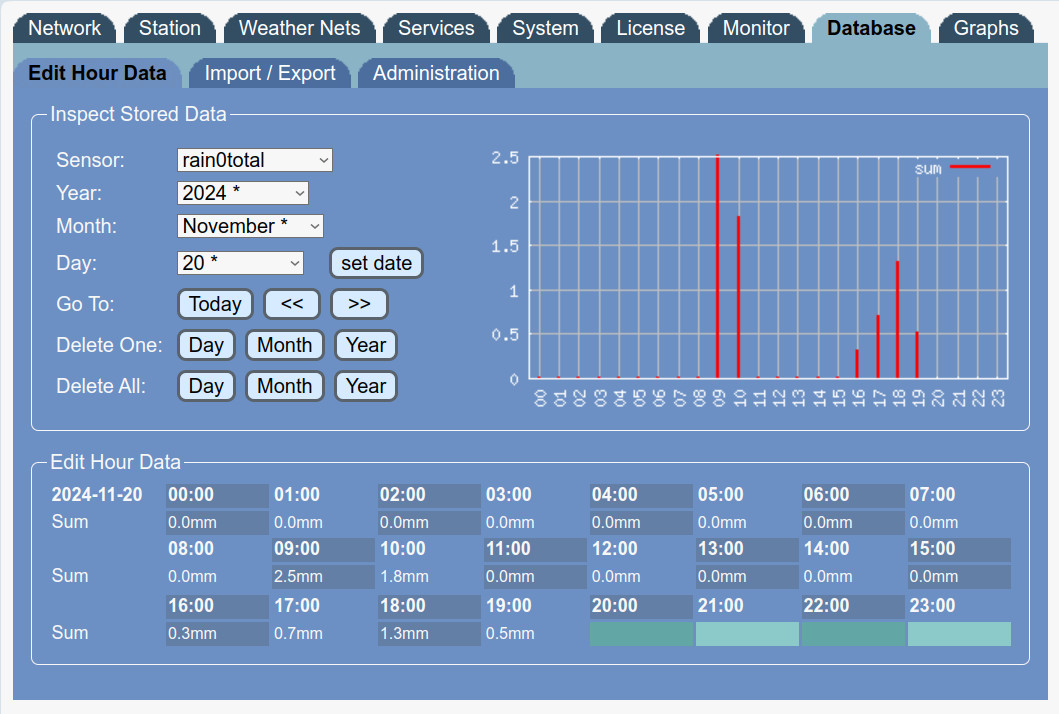Select the Database tab
The image size is (1059, 714).
coord(871,28)
